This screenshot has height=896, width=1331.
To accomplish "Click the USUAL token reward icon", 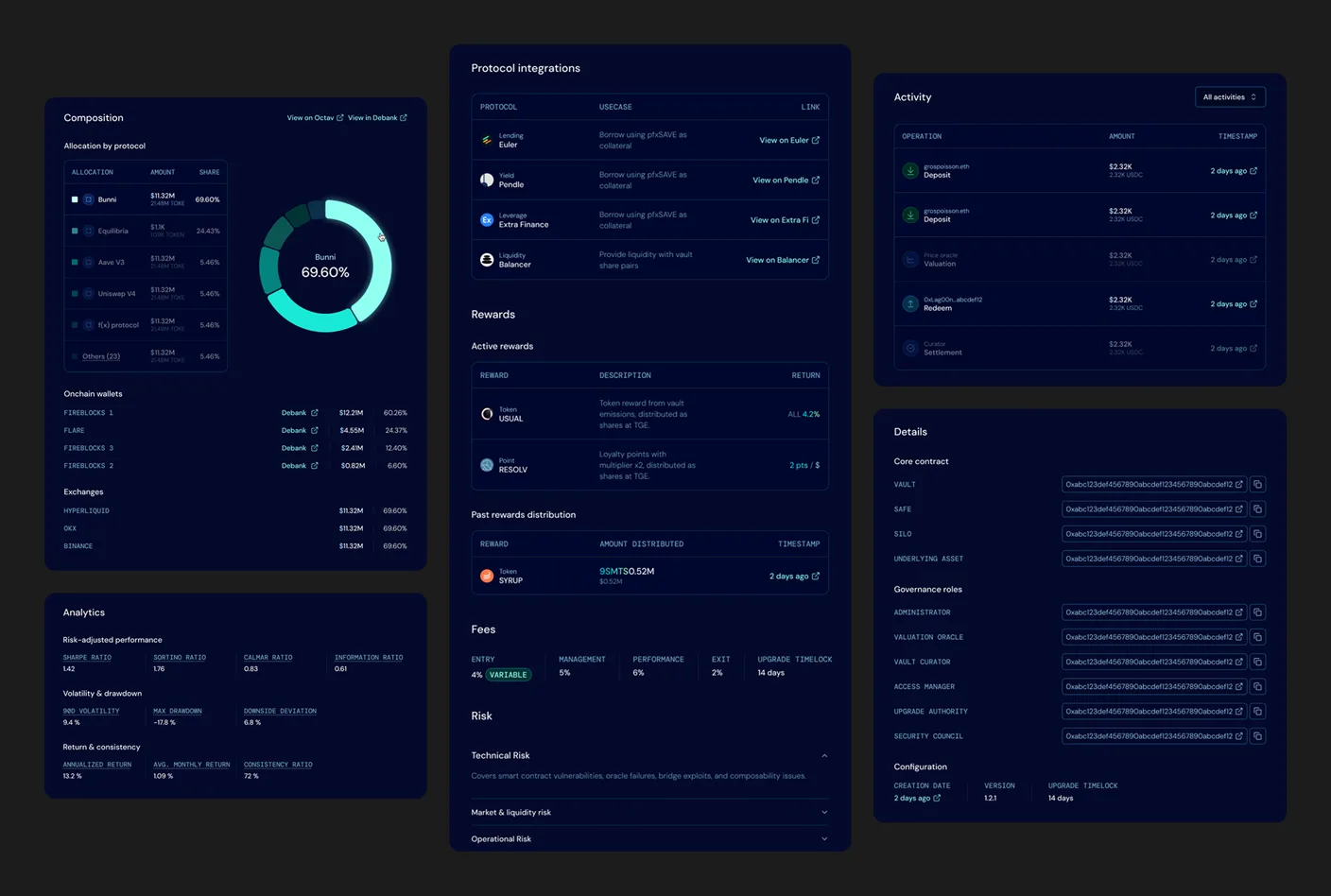I will (x=487, y=414).
